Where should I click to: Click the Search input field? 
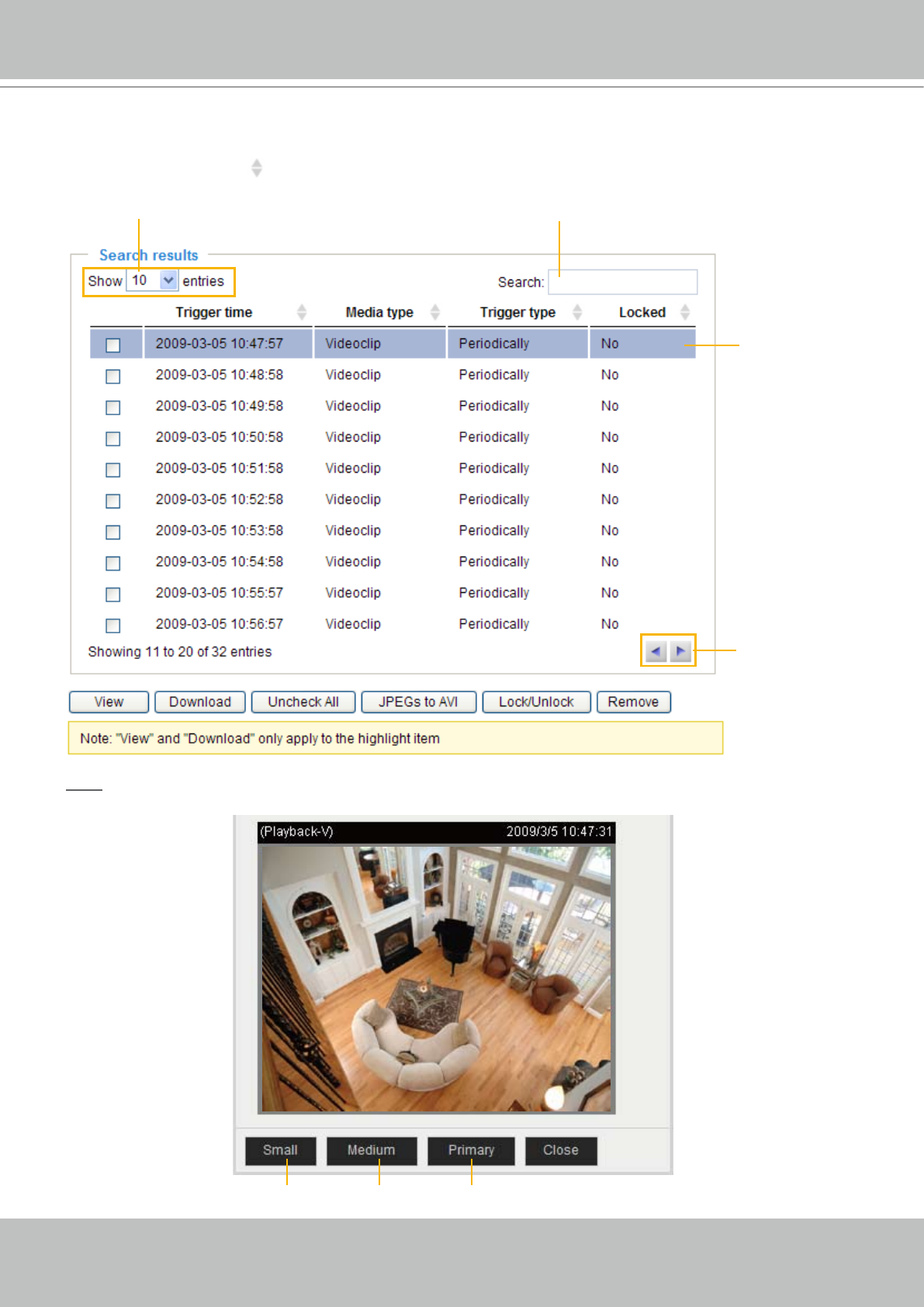click(622, 282)
